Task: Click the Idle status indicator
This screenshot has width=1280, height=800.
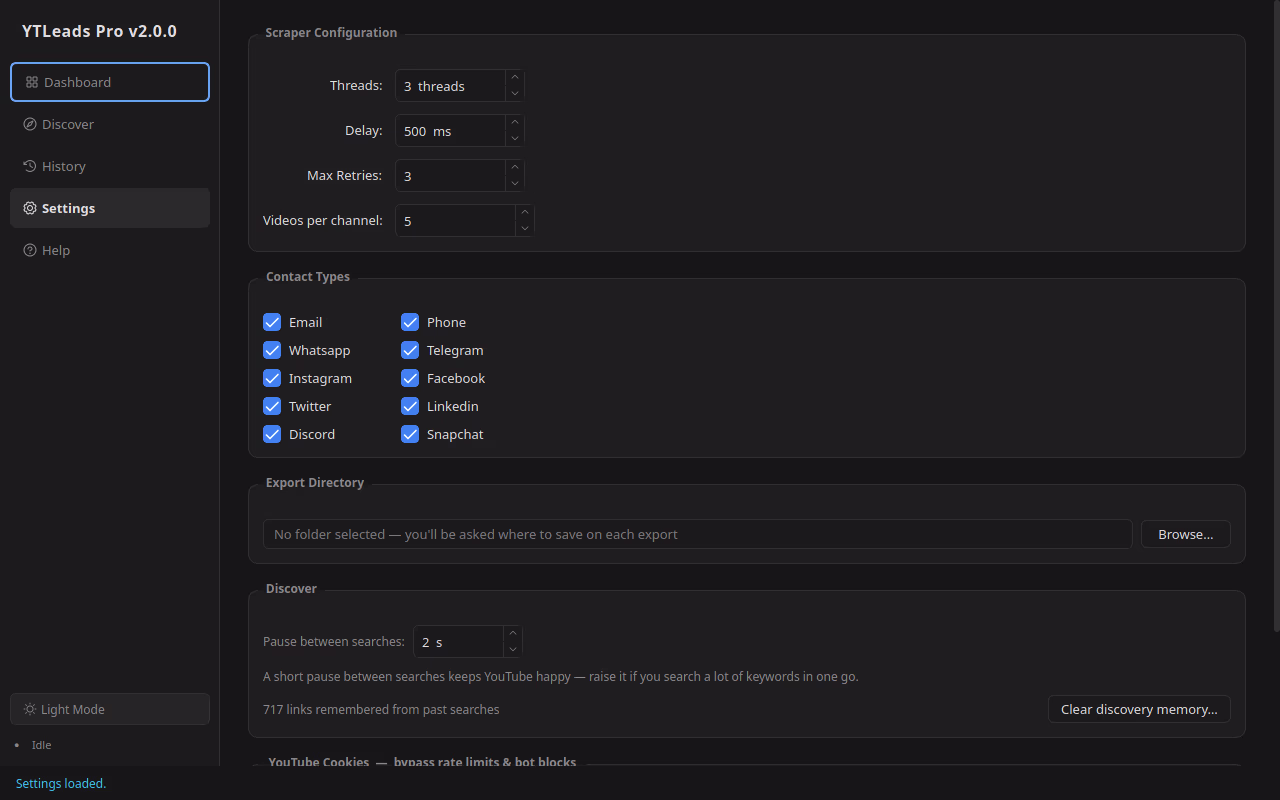Action: click(x=41, y=745)
